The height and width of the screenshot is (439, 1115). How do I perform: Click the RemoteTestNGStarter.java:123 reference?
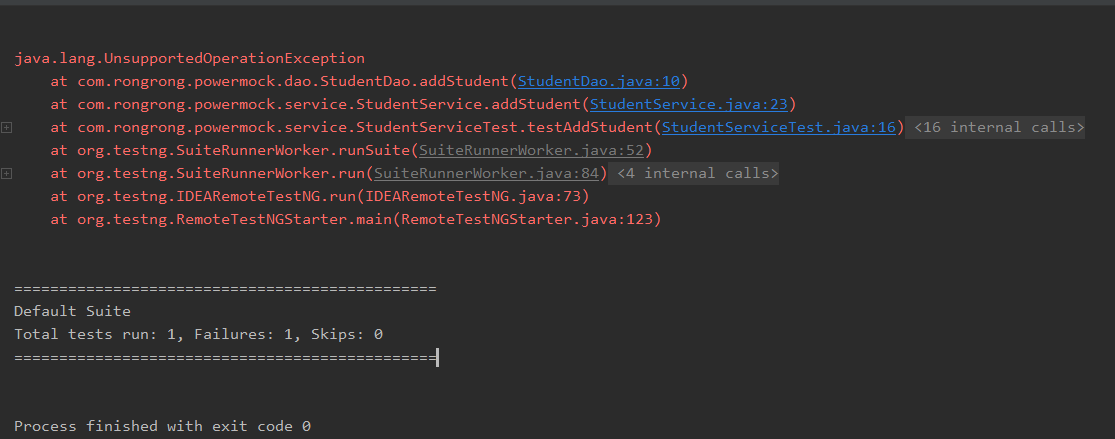526,218
